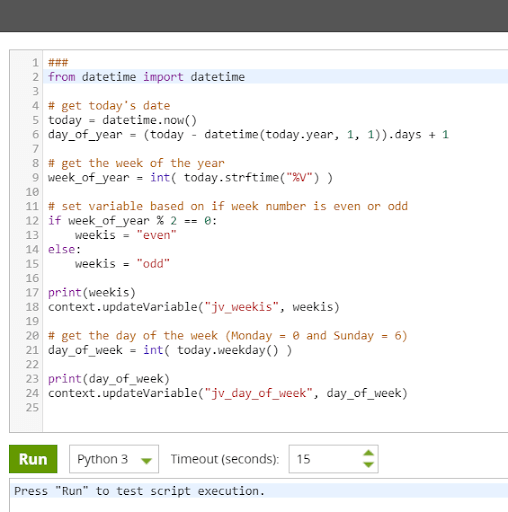Click the 'Timeout (seconds):' label
The image size is (508, 512).
[225, 459]
